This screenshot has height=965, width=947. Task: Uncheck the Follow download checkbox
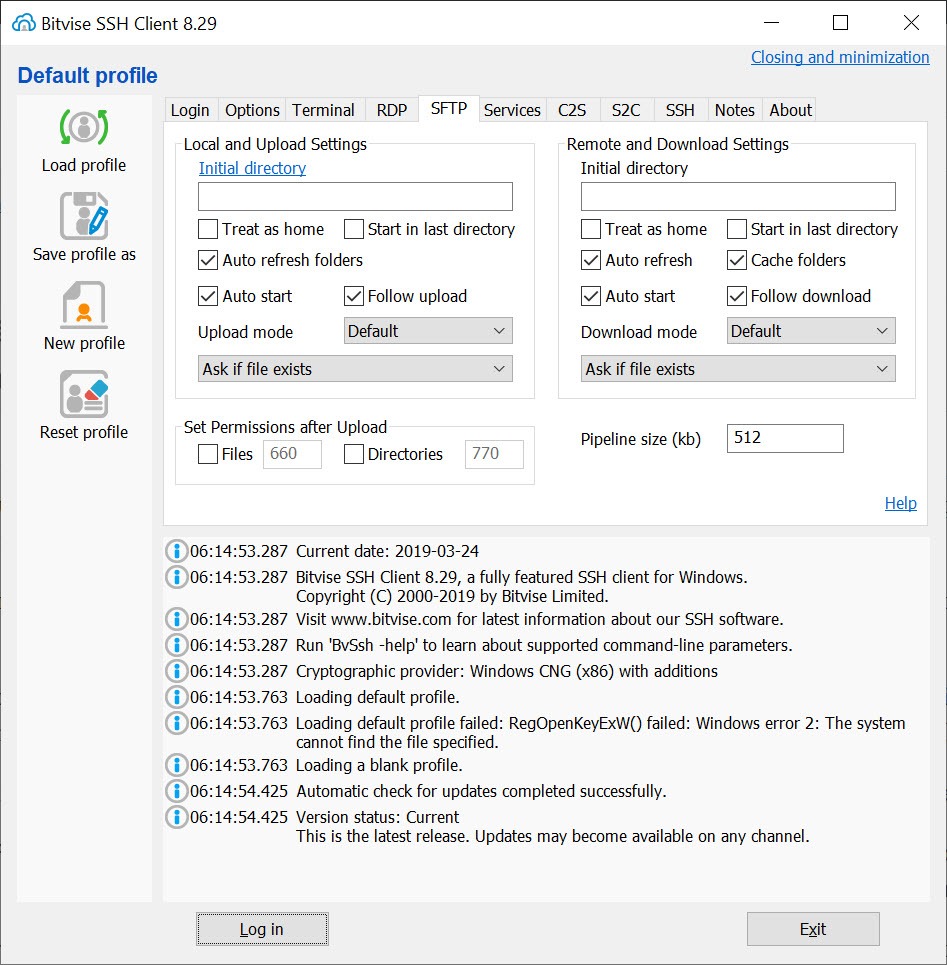point(737,296)
